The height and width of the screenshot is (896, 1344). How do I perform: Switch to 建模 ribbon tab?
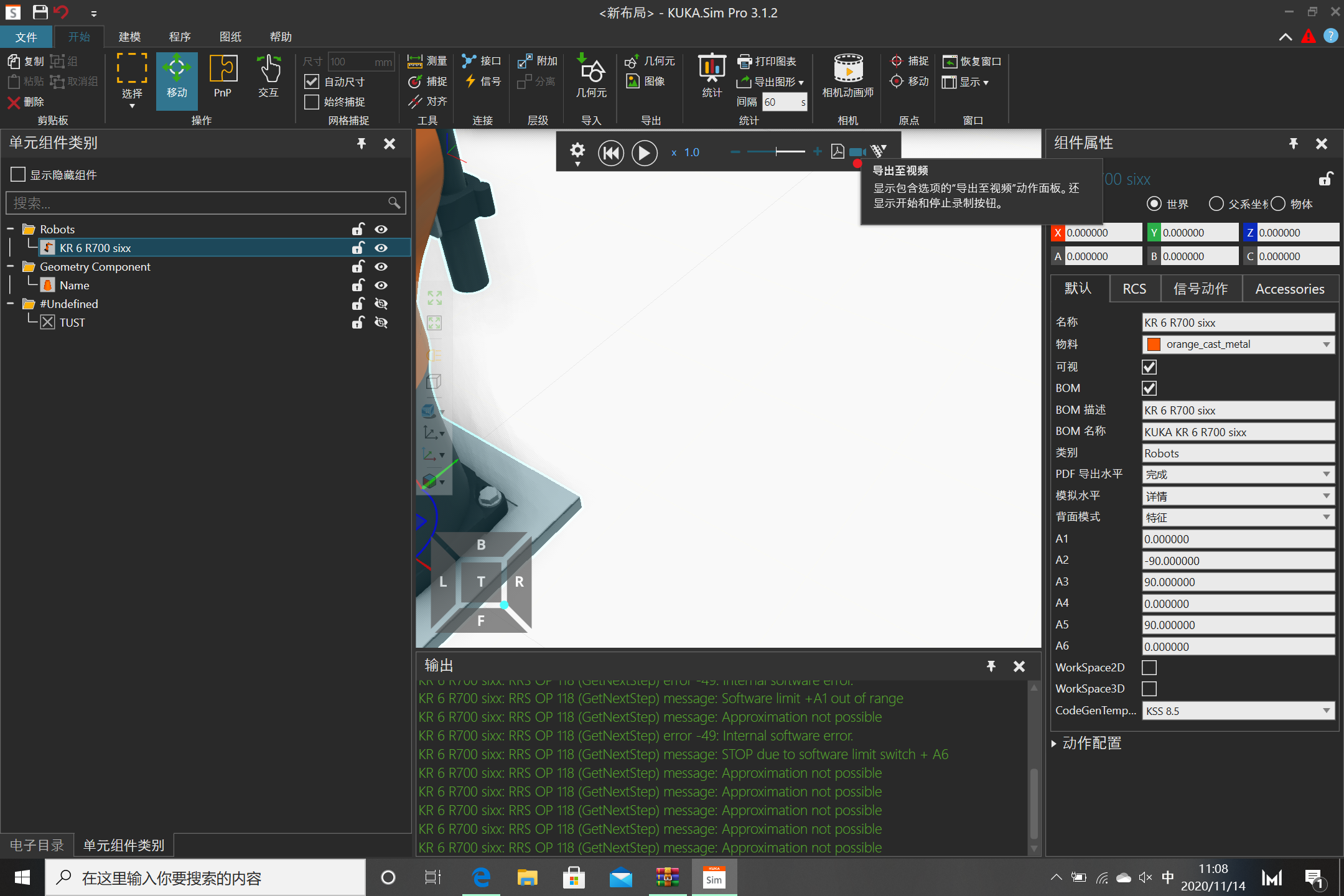(x=129, y=37)
